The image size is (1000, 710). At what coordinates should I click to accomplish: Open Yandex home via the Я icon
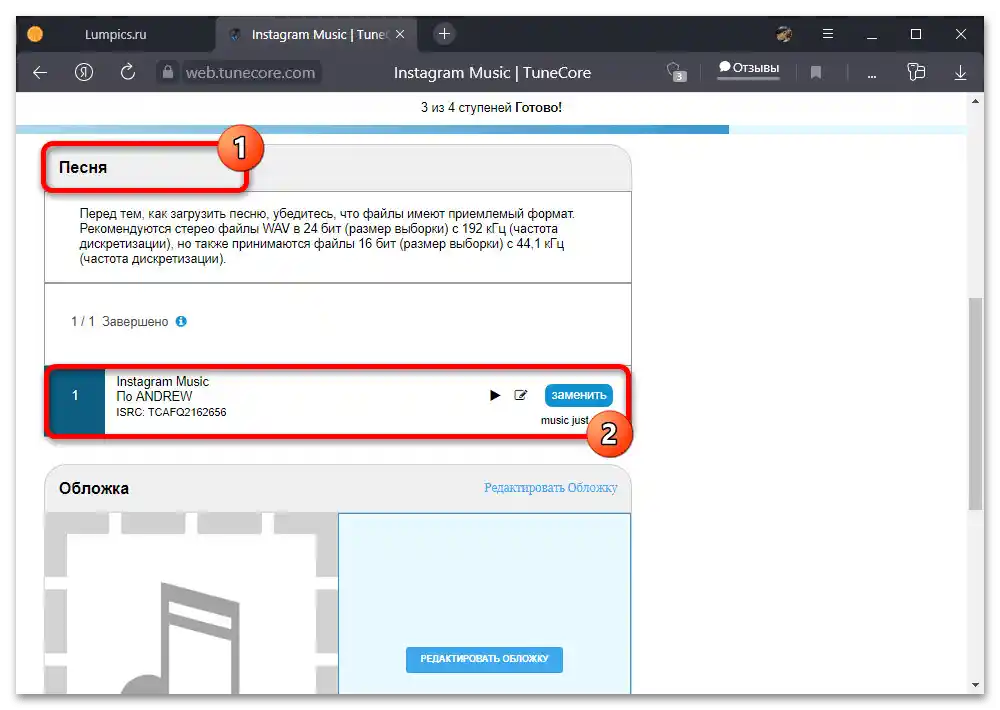pyautogui.click(x=84, y=73)
